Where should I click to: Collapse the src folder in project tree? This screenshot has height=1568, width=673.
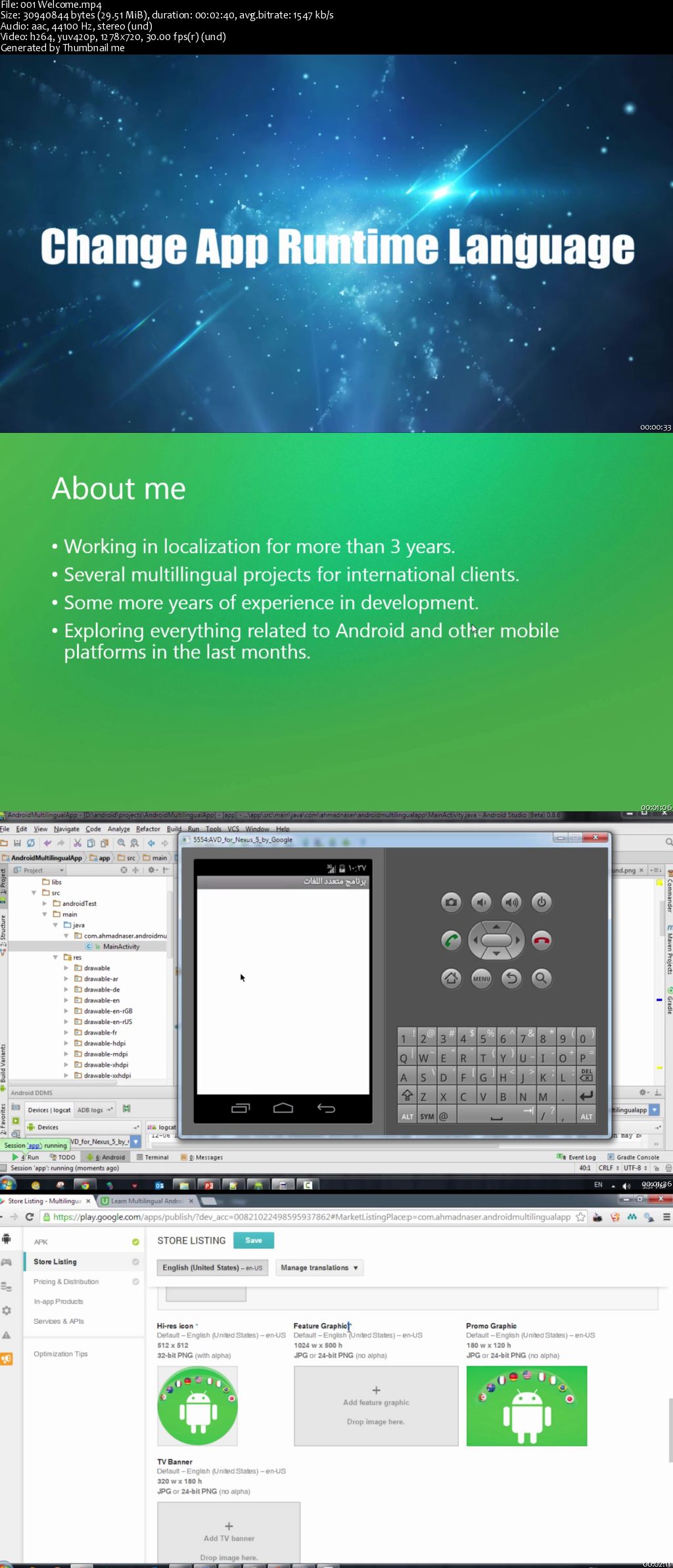click(x=34, y=893)
